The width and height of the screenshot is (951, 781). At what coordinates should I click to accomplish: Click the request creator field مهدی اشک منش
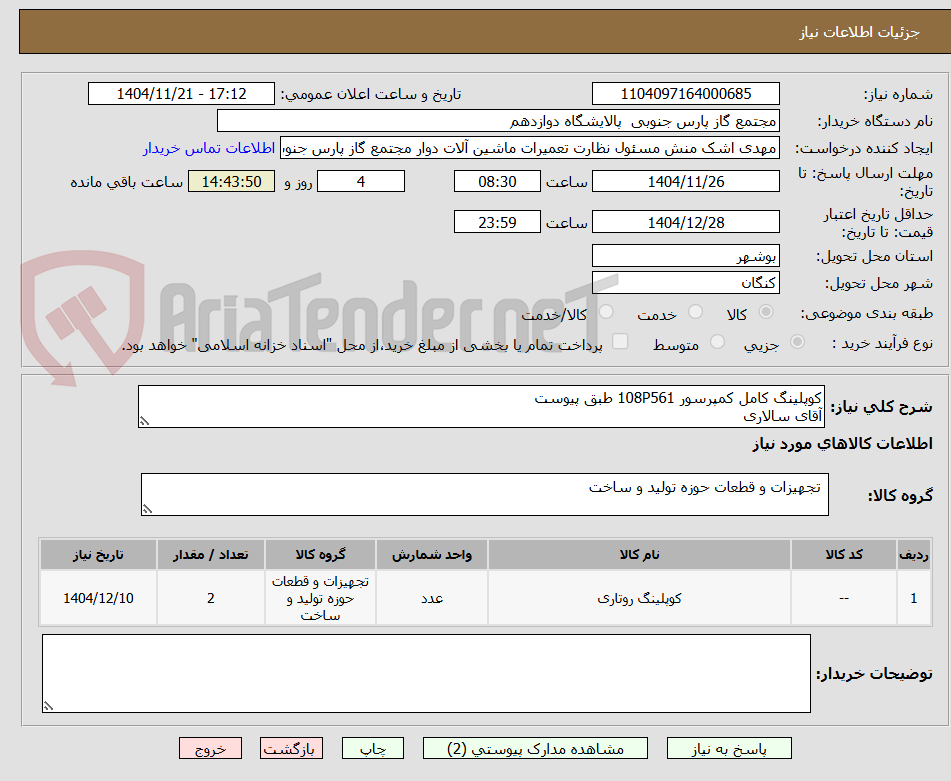pos(529,149)
